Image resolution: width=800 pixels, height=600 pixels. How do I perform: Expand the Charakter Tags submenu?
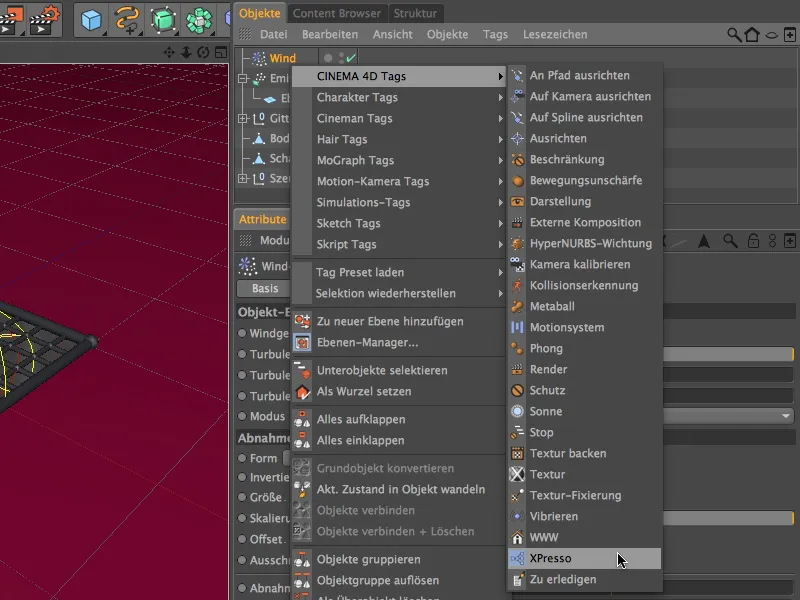[x=399, y=97]
